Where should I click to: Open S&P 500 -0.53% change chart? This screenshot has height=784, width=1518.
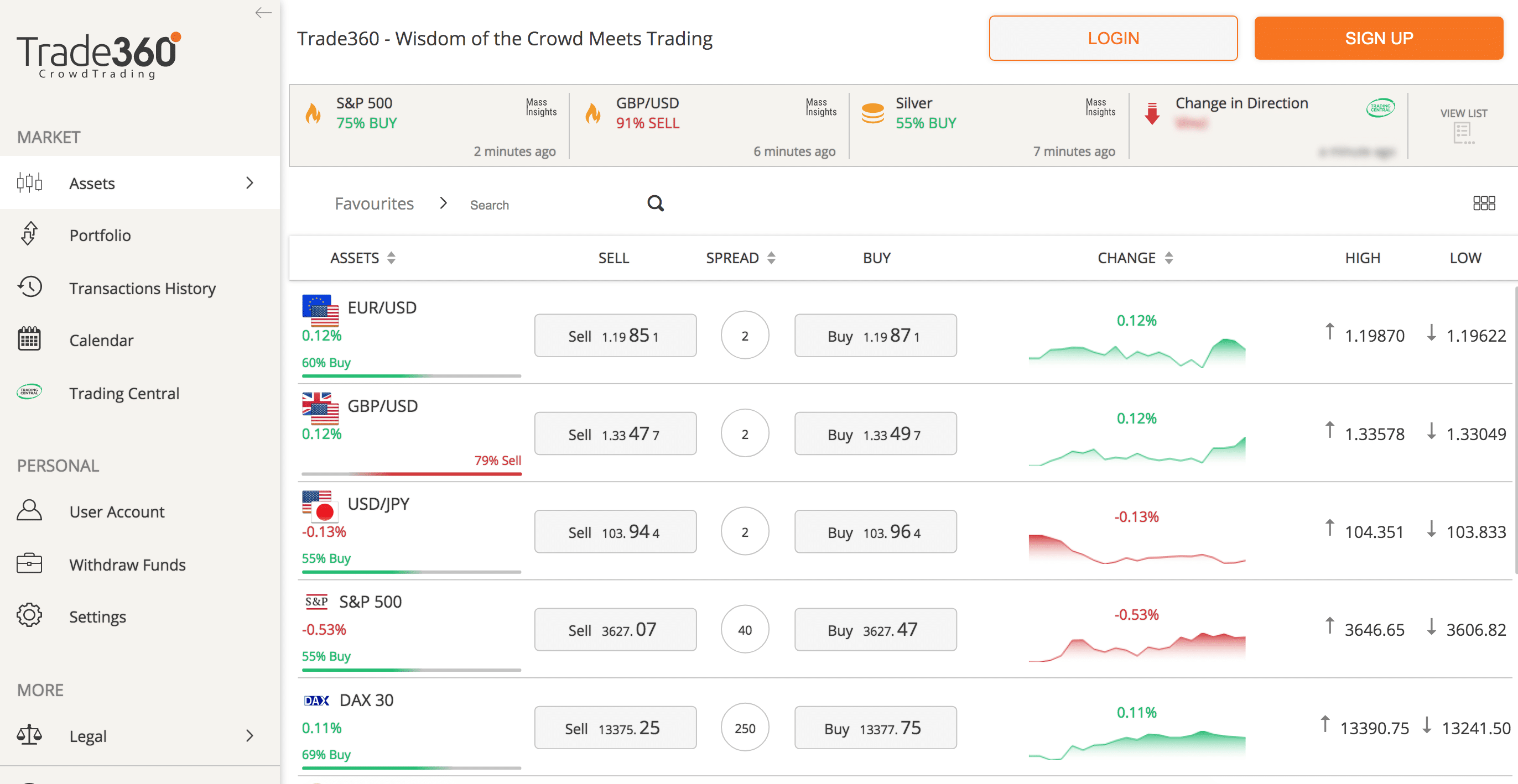pos(1137,646)
